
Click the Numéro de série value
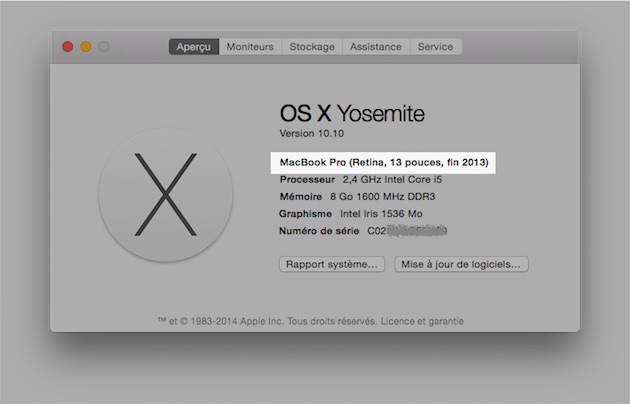(407, 231)
